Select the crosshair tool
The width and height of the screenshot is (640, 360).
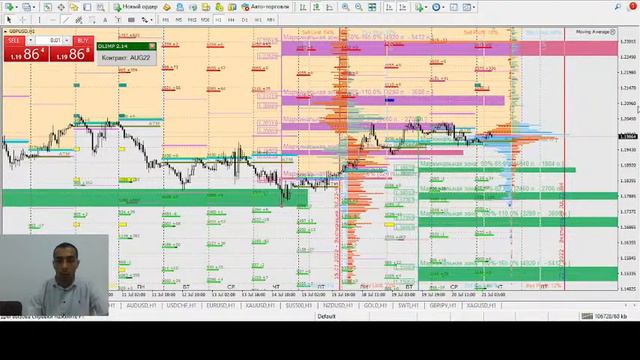click(23, 20)
